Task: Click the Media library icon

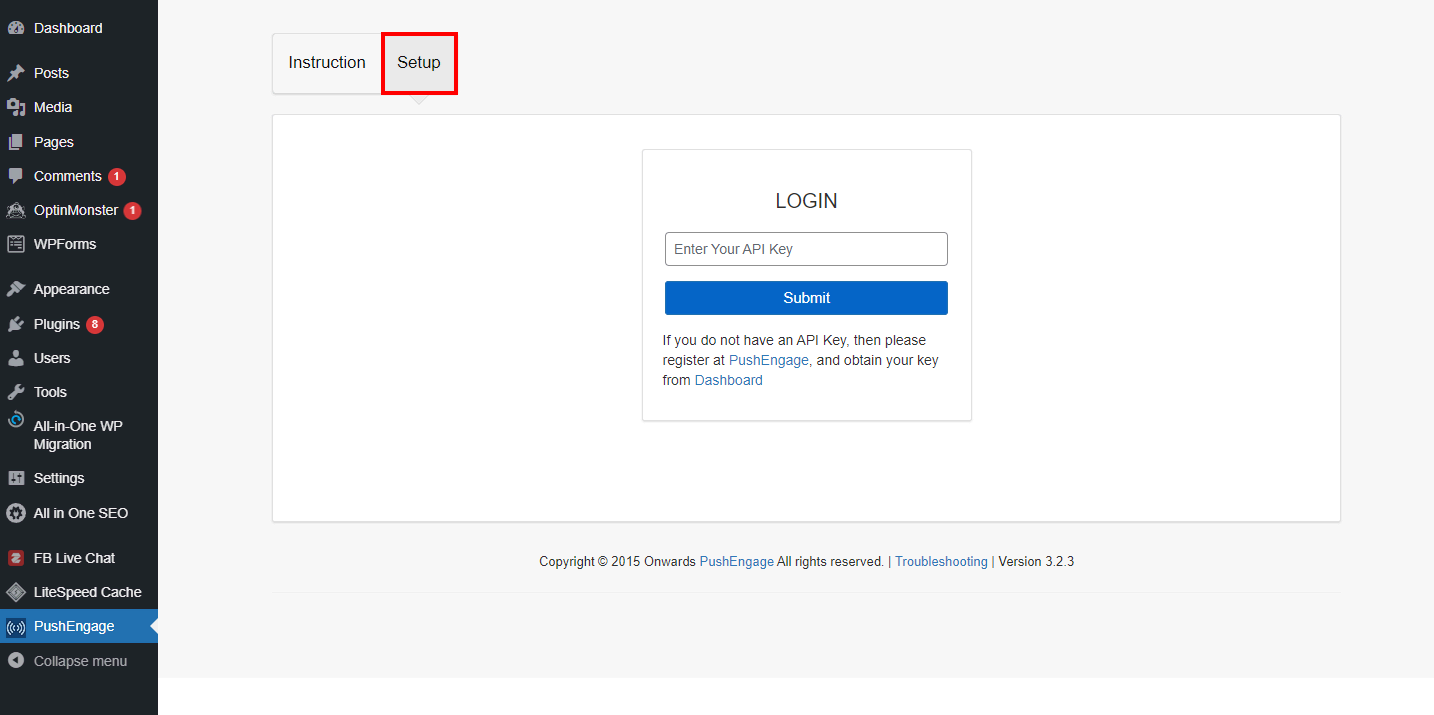Action: (16, 107)
